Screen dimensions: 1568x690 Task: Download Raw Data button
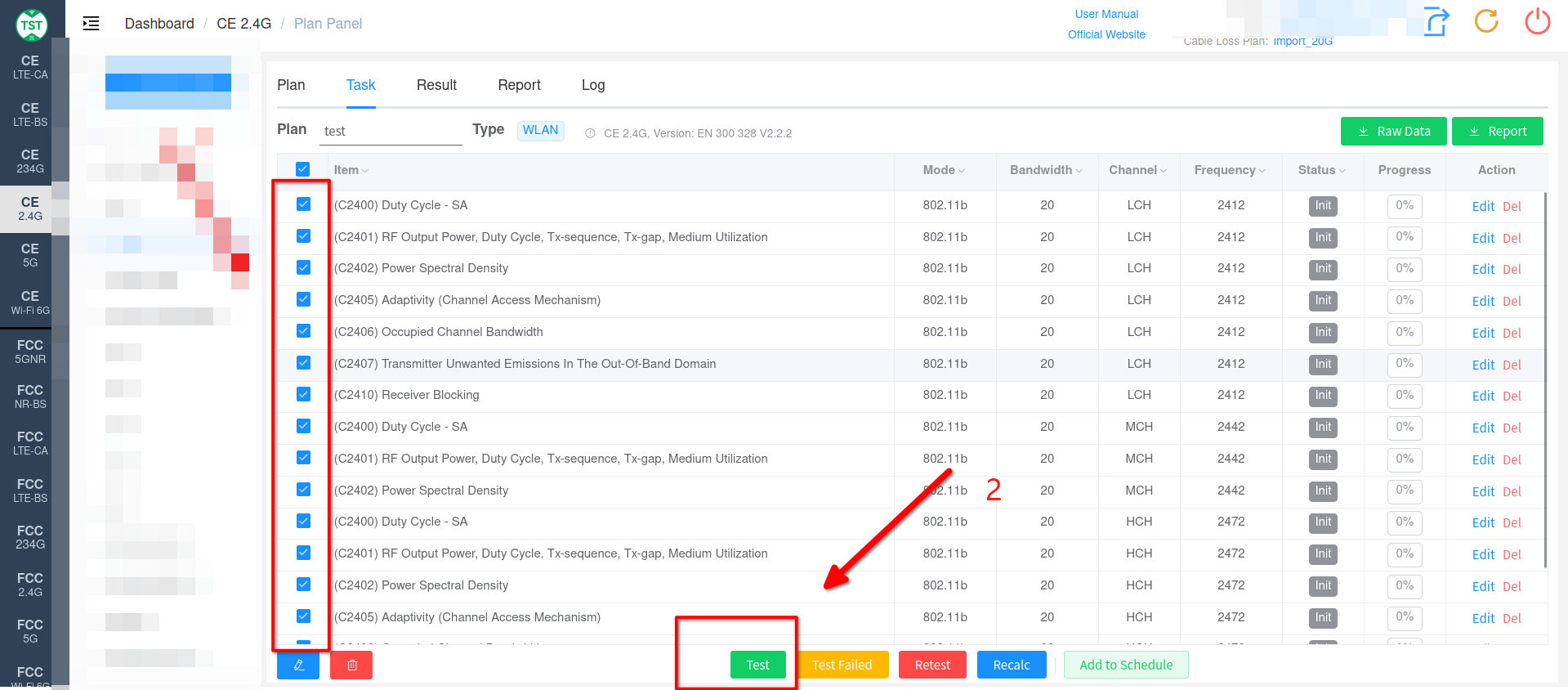click(x=1393, y=131)
